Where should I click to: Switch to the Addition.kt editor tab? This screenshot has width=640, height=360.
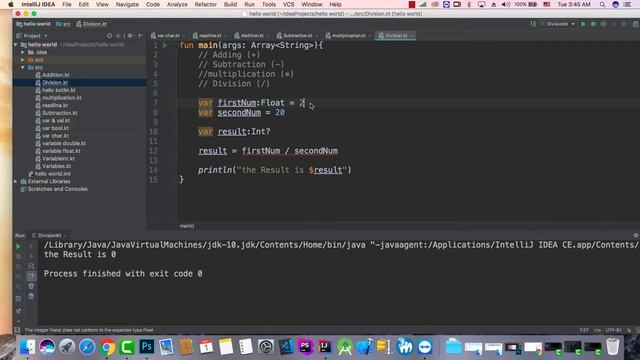click(x=252, y=36)
